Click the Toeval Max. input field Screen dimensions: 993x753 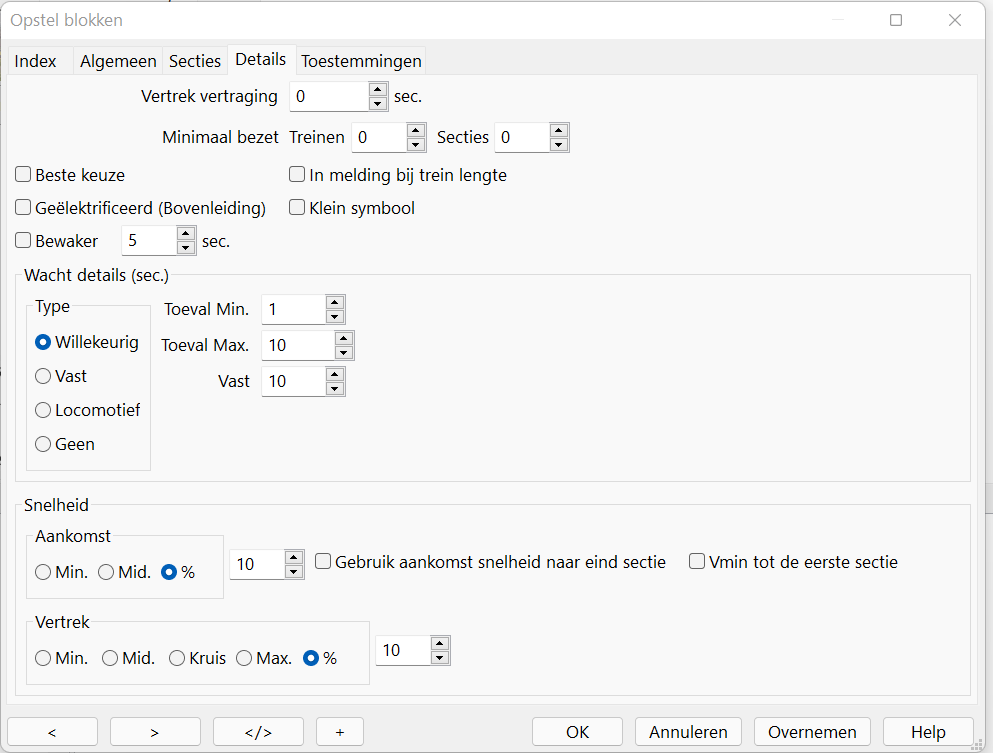click(297, 345)
